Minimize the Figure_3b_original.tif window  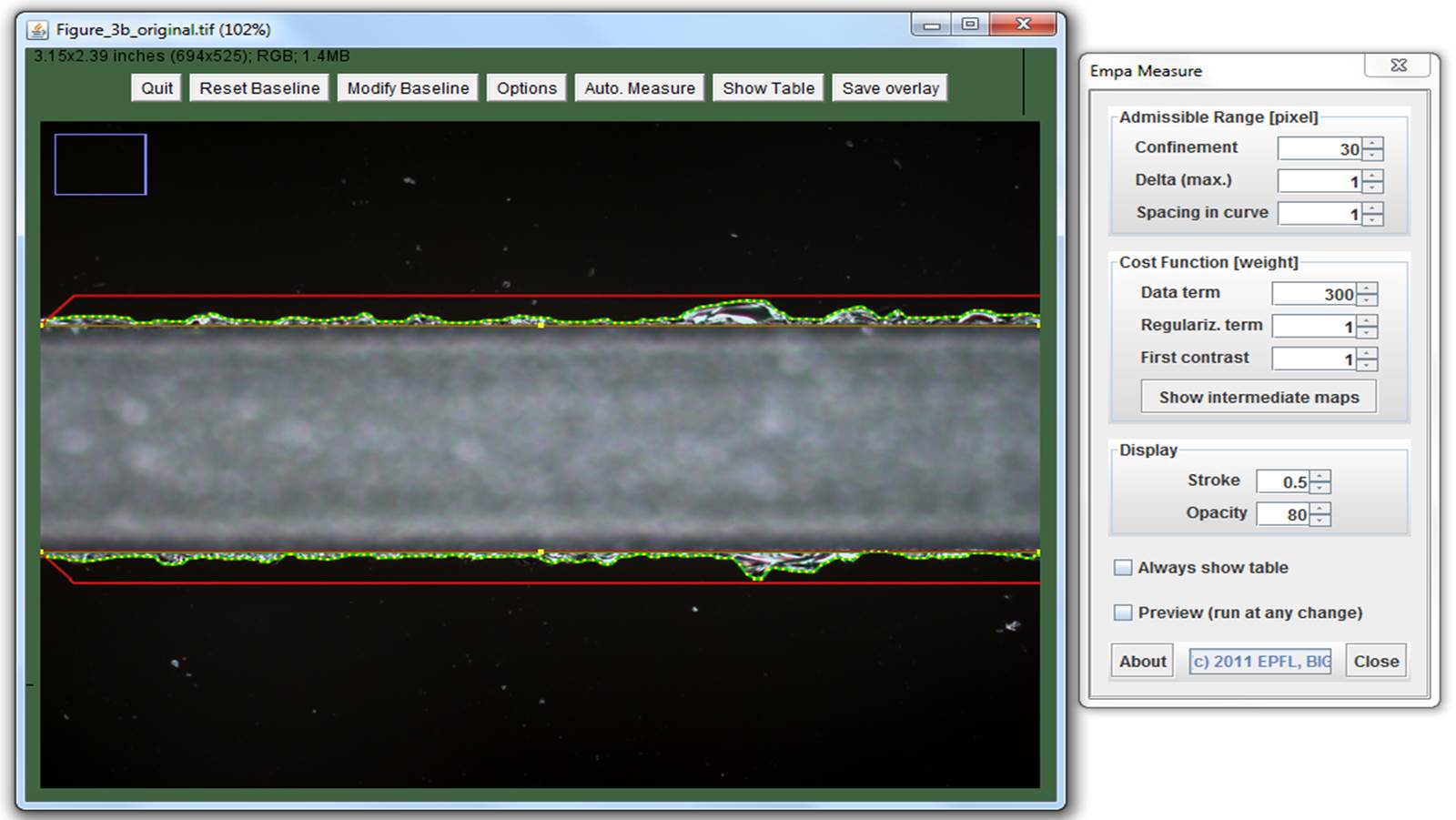point(932,25)
